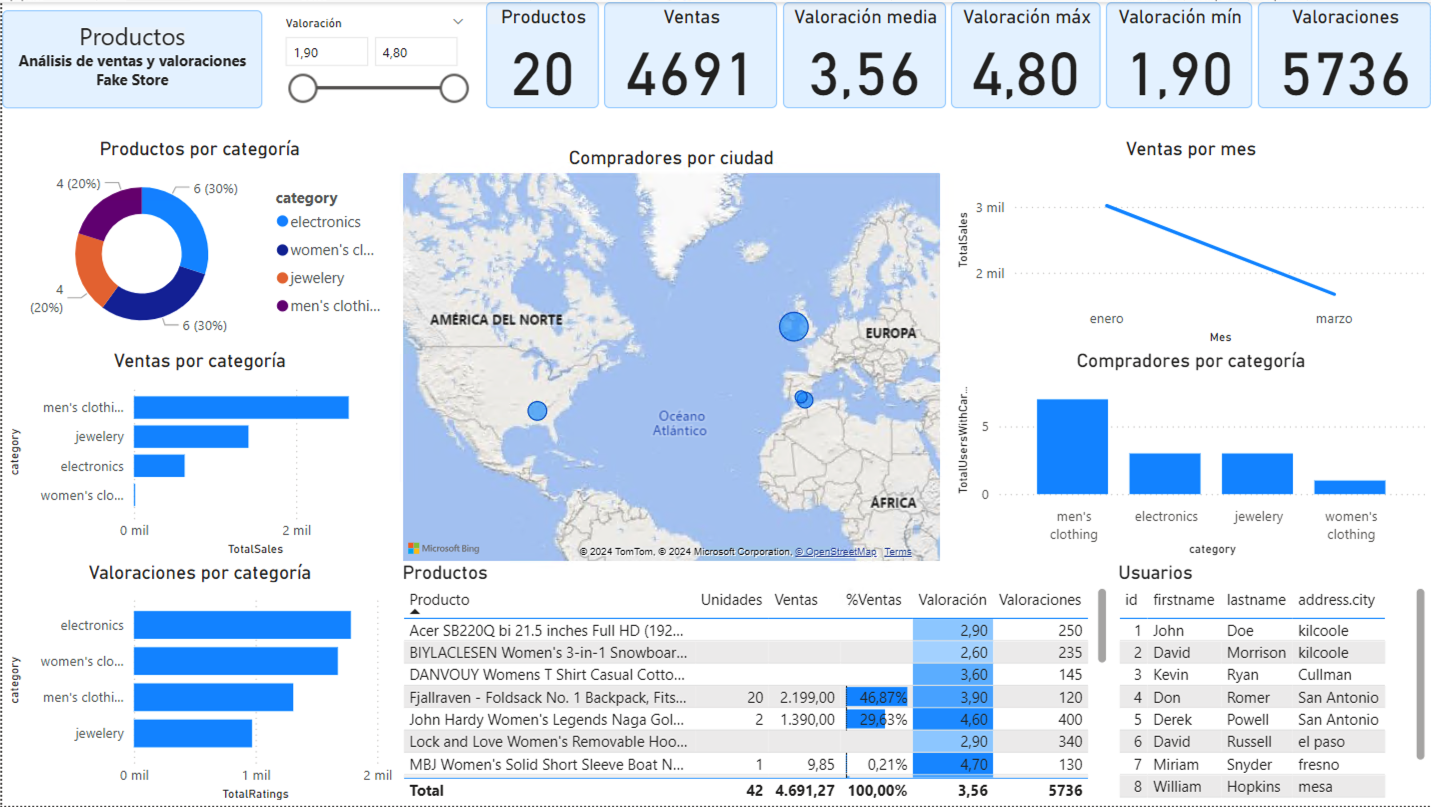Screen dimensions: 1431x807
Task: Sort Usuarios by address.city header
Action: pyautogui.click(x=1336, y=600)
